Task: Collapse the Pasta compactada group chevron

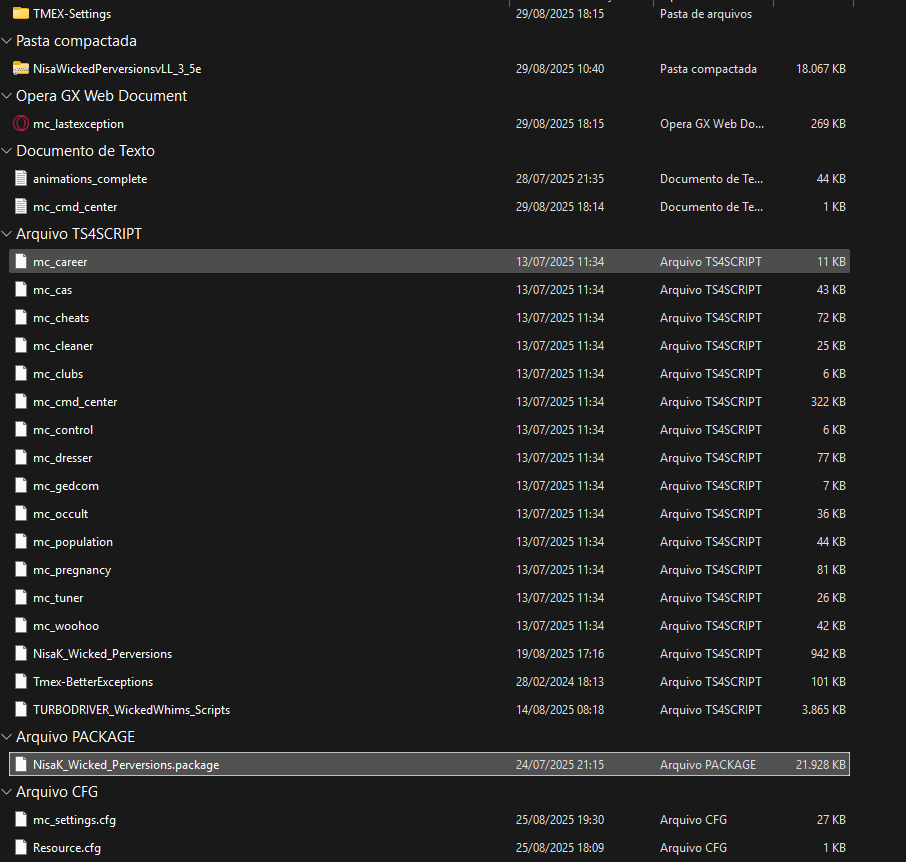Action: click(7, 41)
